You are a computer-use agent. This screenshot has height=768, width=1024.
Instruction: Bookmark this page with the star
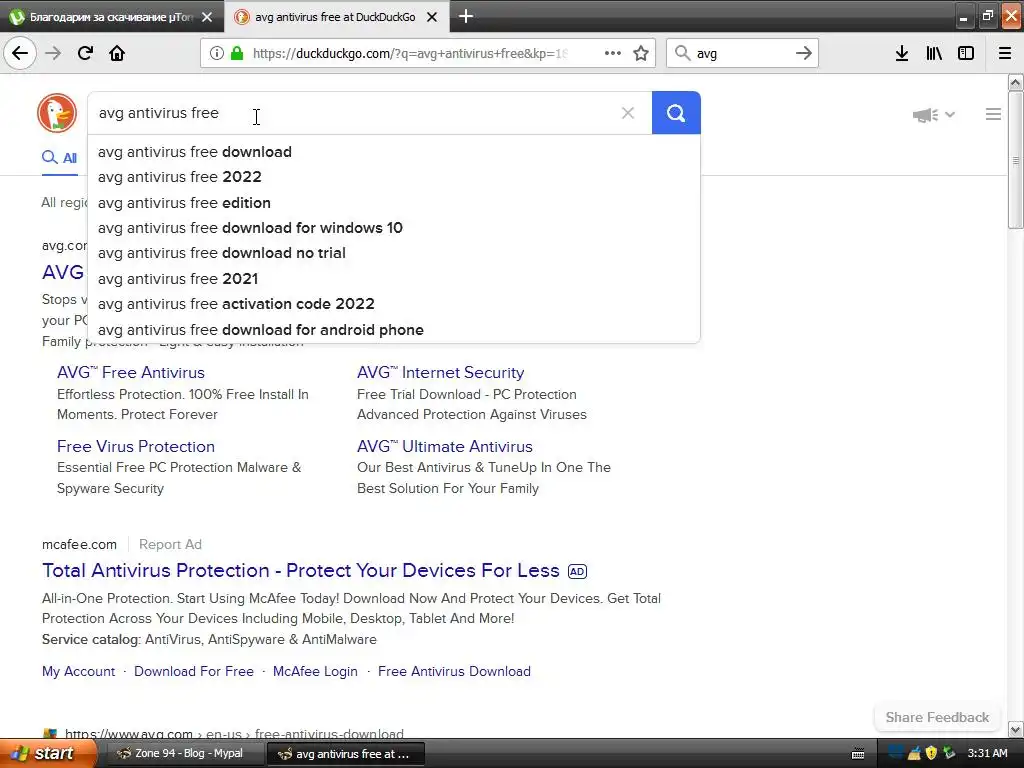pyautogui.click(x=641, y=53)
